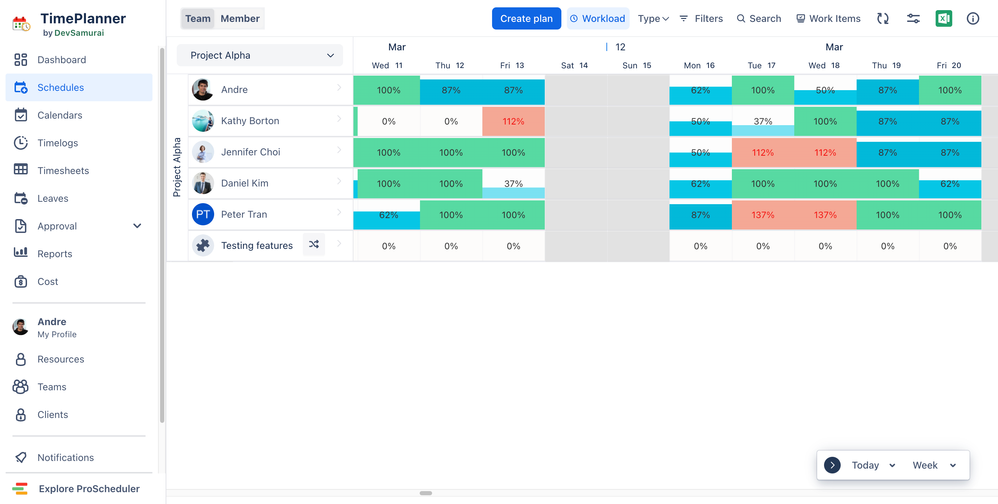
Task: Switch to the Team view
Action: (198, 18)
